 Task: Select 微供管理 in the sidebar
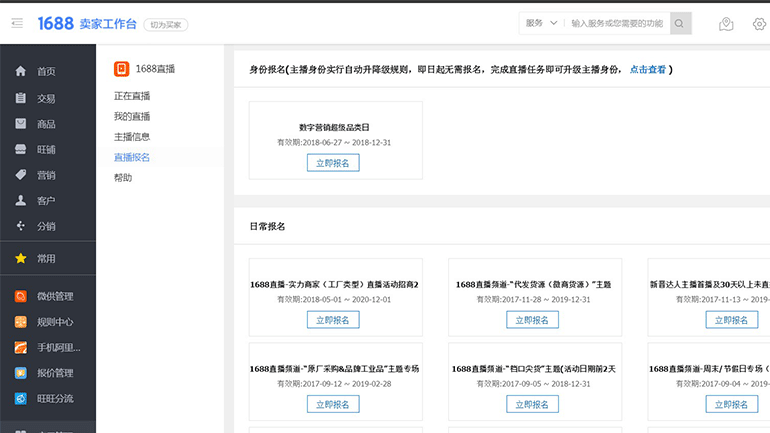tap(55, 296)
